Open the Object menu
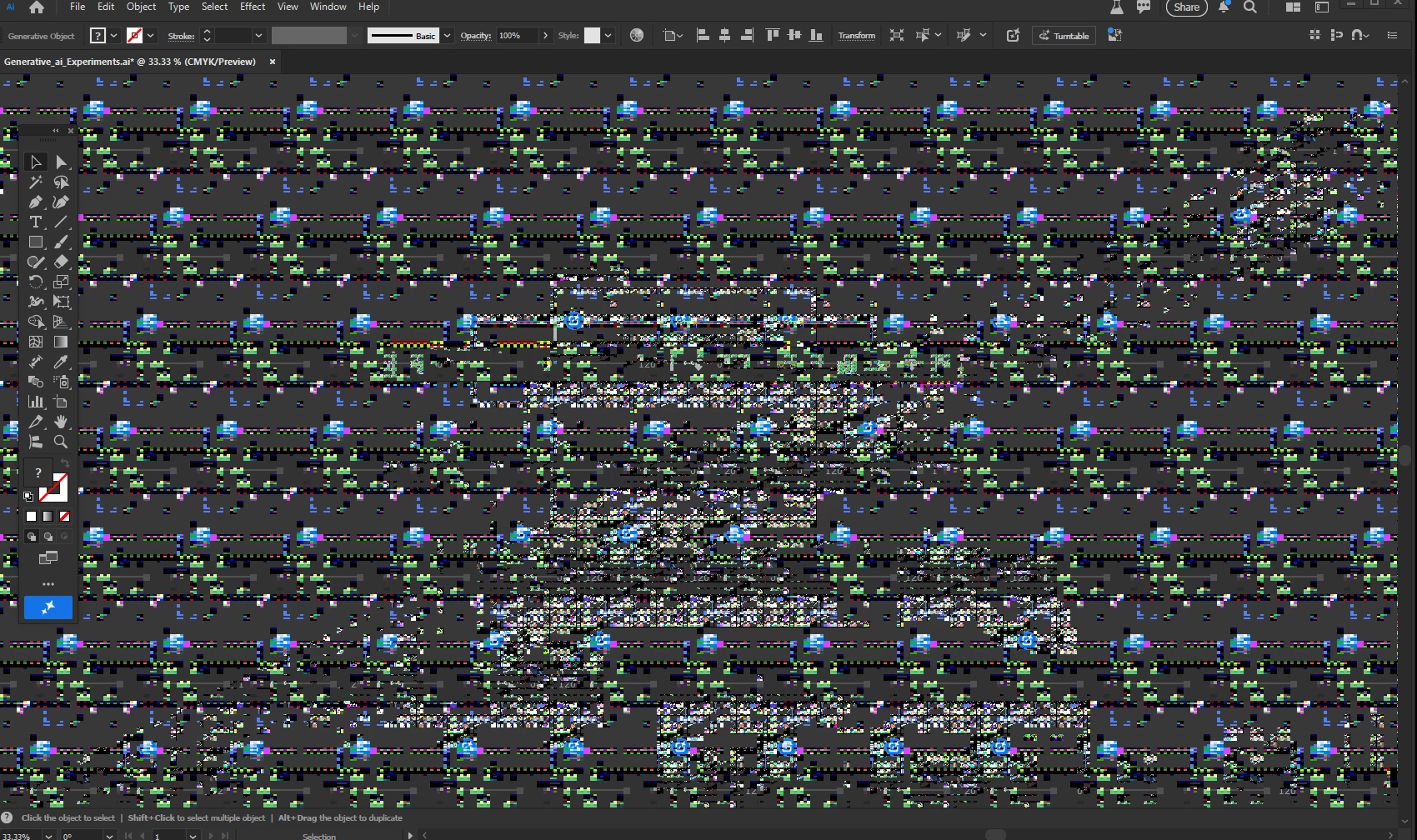The width and height of the screenshot is (1417, 840). click(141, 7)
